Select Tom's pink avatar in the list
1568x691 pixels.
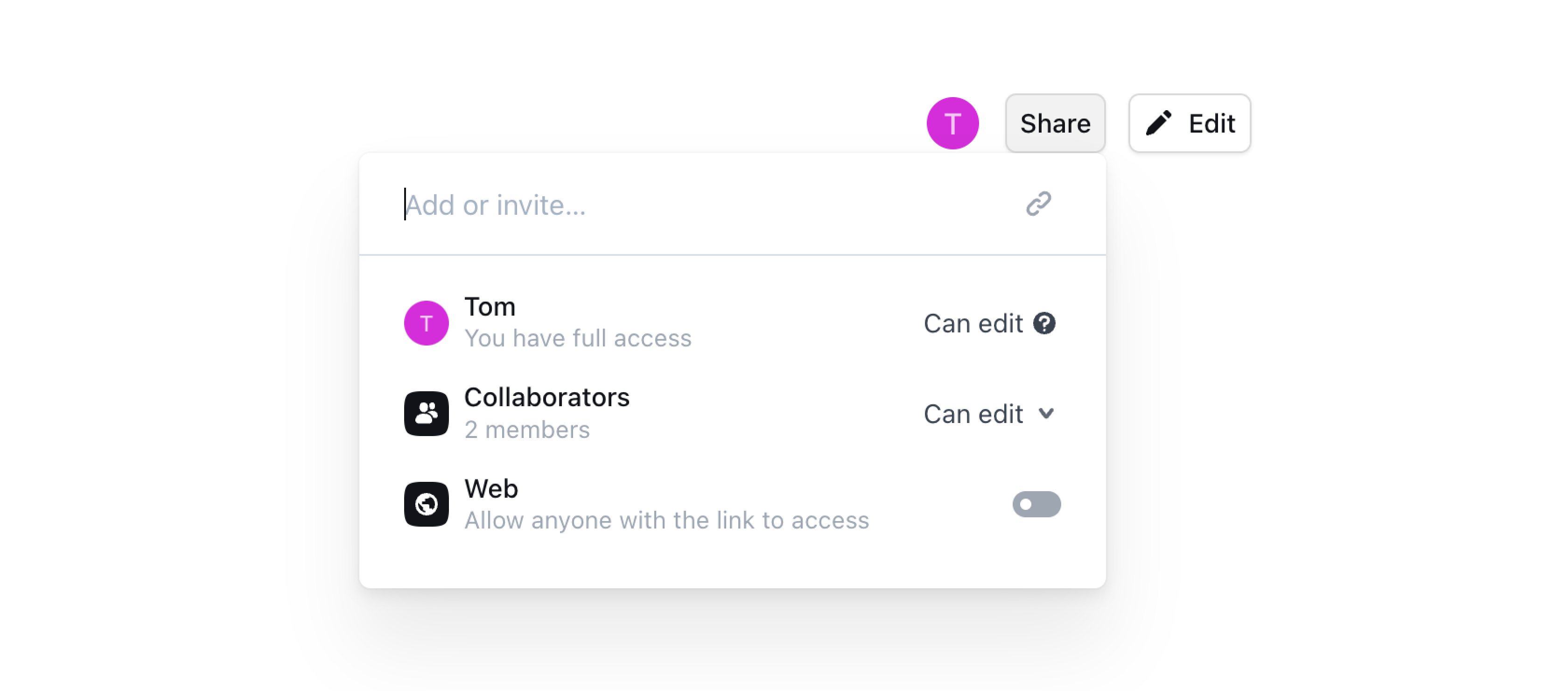point(426,323)
